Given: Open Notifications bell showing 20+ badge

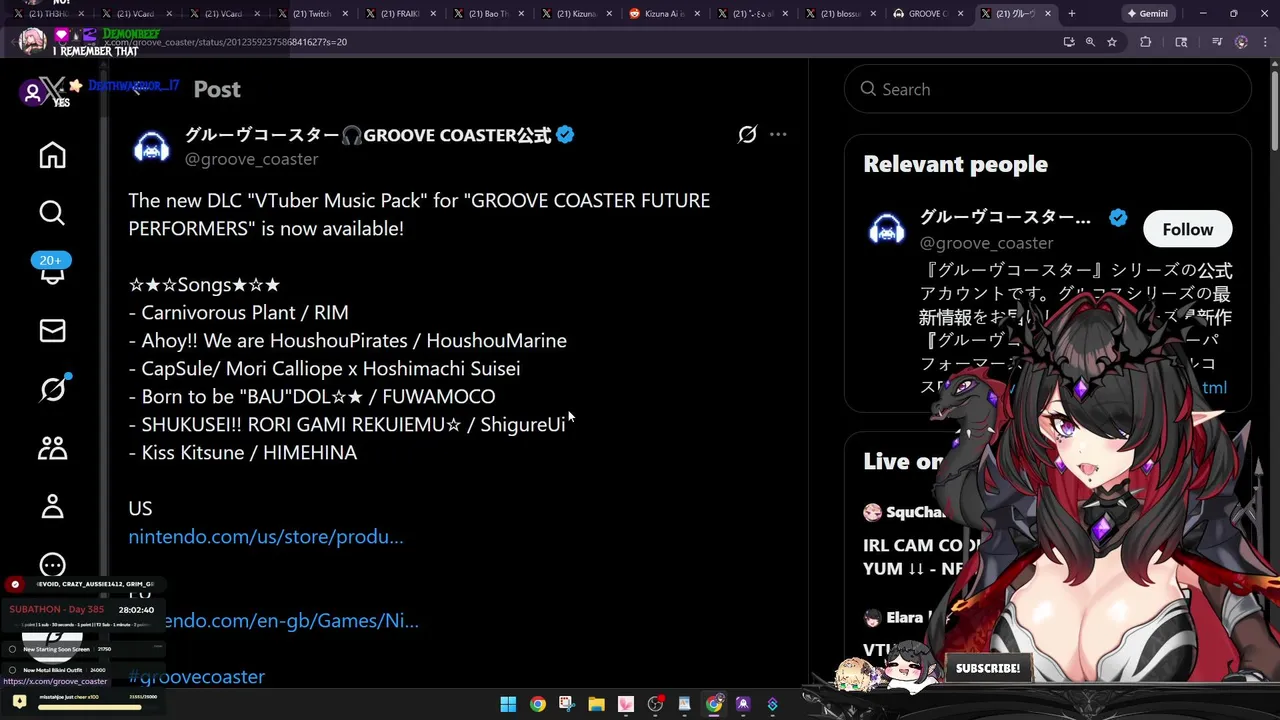Looking at the screenshot, I should coord(52,271).
